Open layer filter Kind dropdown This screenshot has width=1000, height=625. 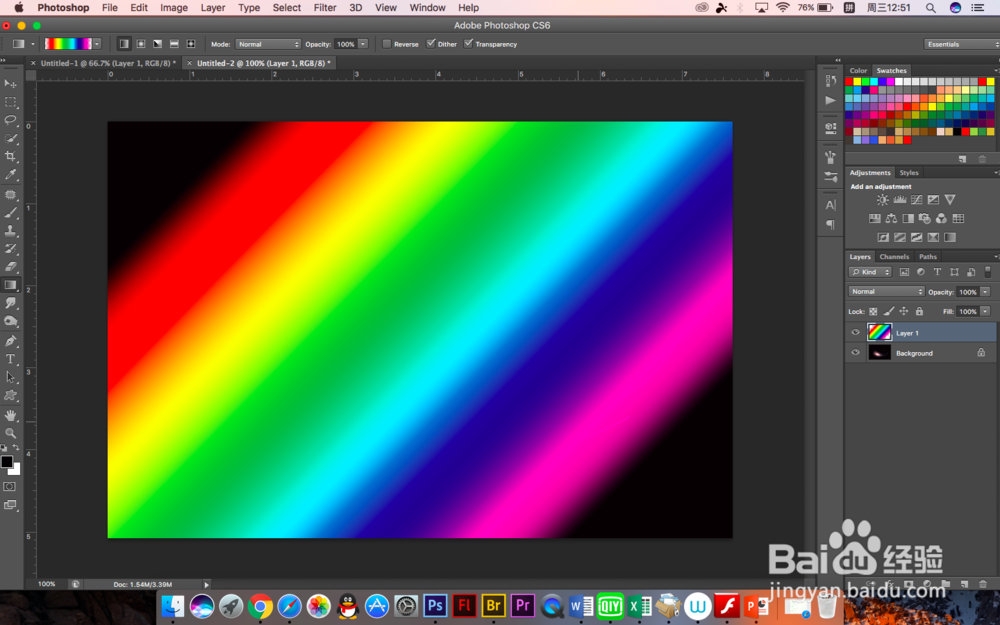[870, 272]
